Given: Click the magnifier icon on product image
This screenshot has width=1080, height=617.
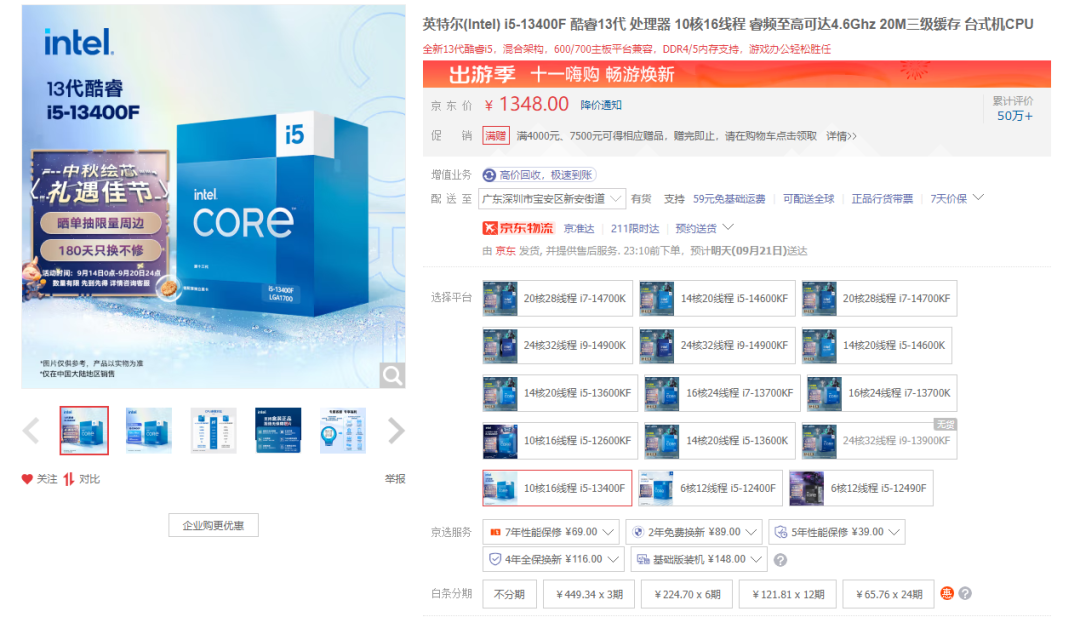Looking at the screenshot, I should 393,375.
